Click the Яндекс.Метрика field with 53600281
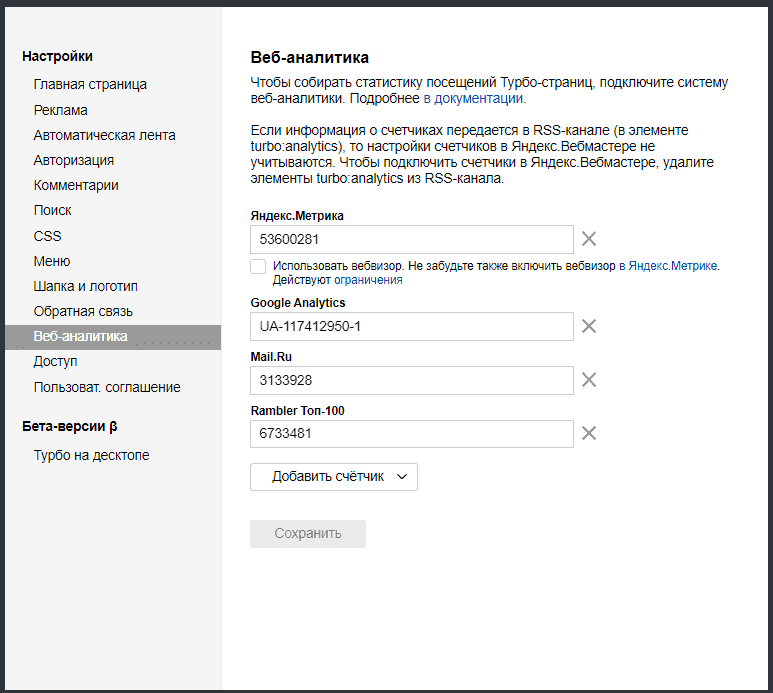 (412, 240)
